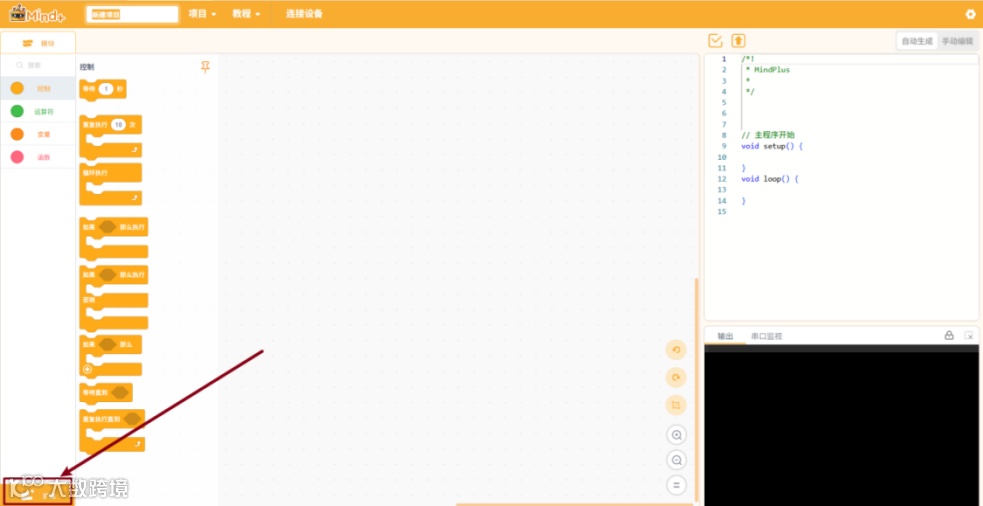
Task: Zoom out the workspace
Action: click(x=676, y=460)
